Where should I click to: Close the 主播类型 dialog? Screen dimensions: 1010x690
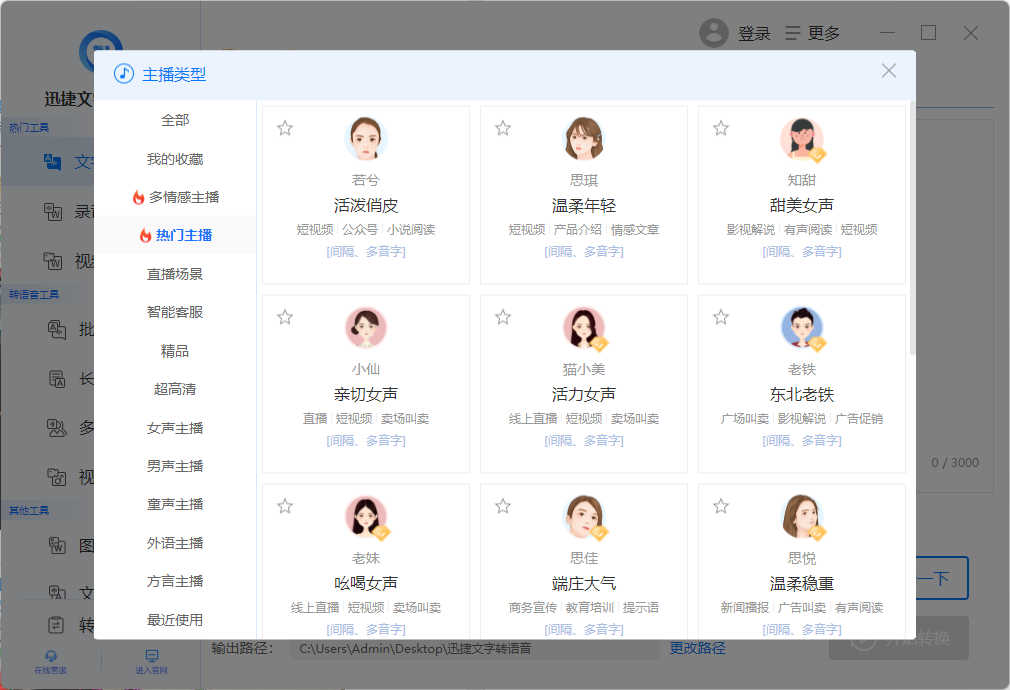coord(888,71)
